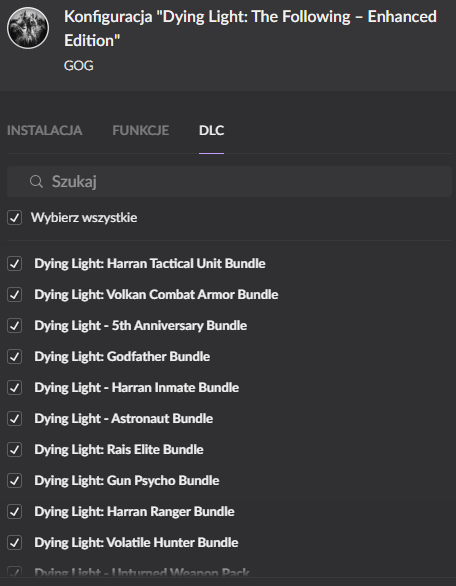Click the magnifier icon in search bar
Viewport: 456px width, 586px height.
pyautogui.click(x=36, y=182)
